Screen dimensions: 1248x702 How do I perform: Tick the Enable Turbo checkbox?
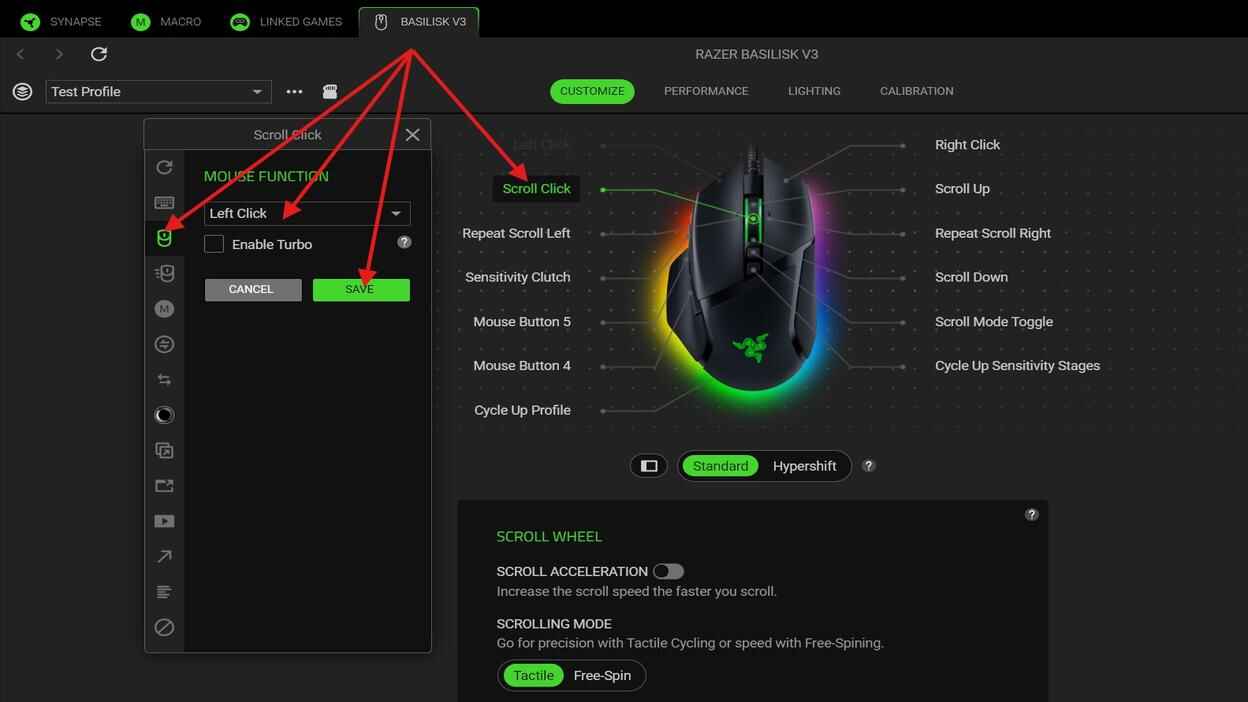coord(214,244)
